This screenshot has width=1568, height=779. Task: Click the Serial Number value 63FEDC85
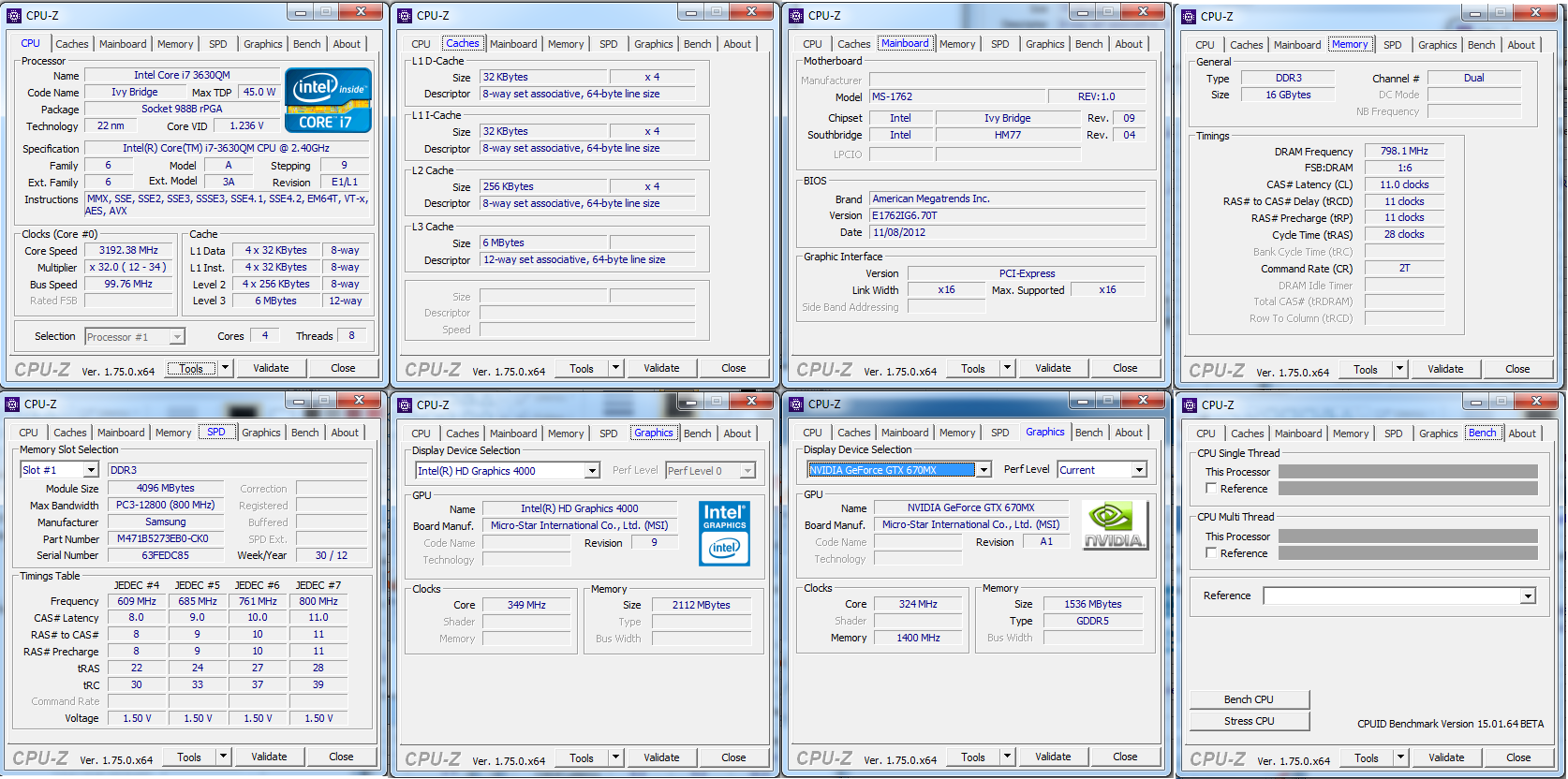(x=165, y=555)
